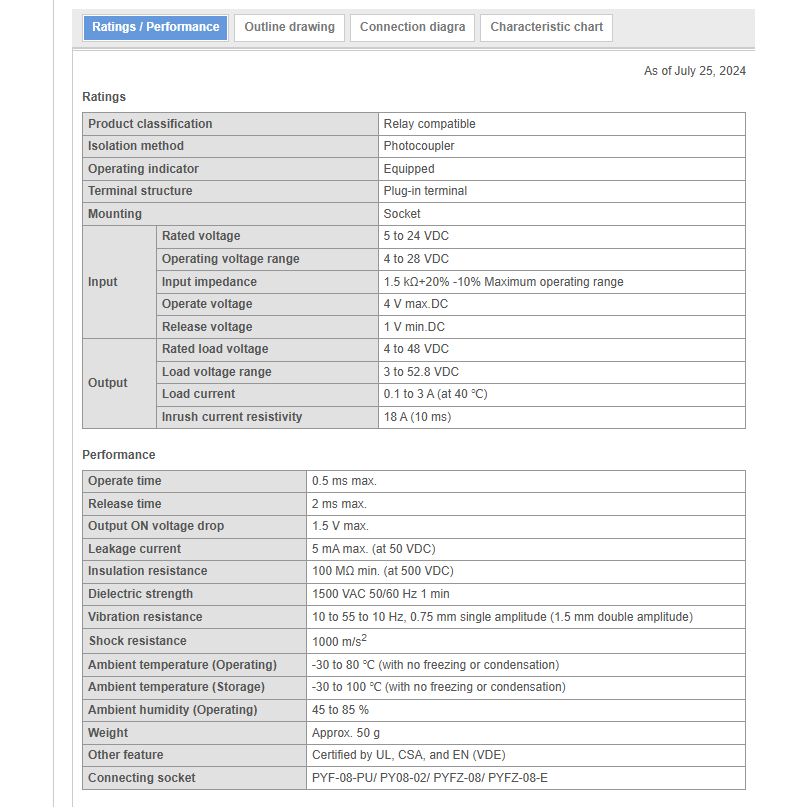Open the Characteristic chart tab
The width and height of the screenshot is (807, 807).
tap(546, 27)
